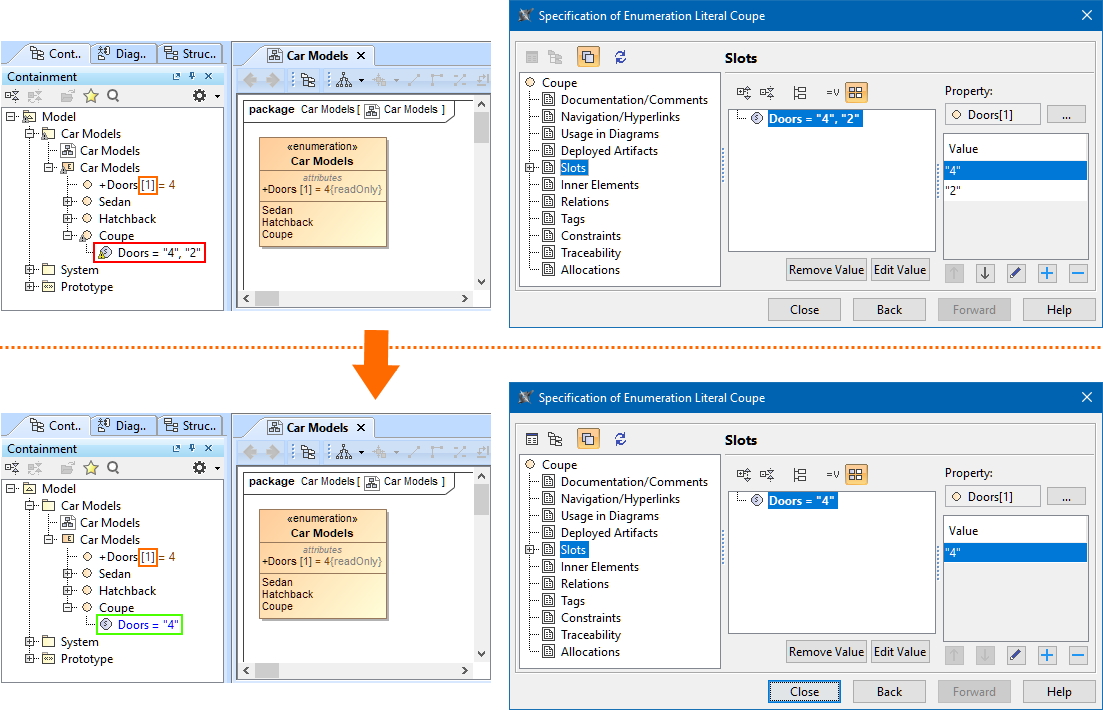This screenshot has width=1103, height=710.
Task: Switch to Cont.. tab in lower panel
Action: pyautogui.click(x=56, y=425)
